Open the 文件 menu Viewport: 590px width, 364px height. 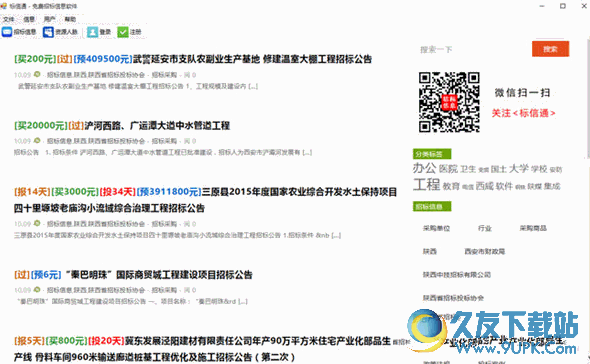[8, 19]
